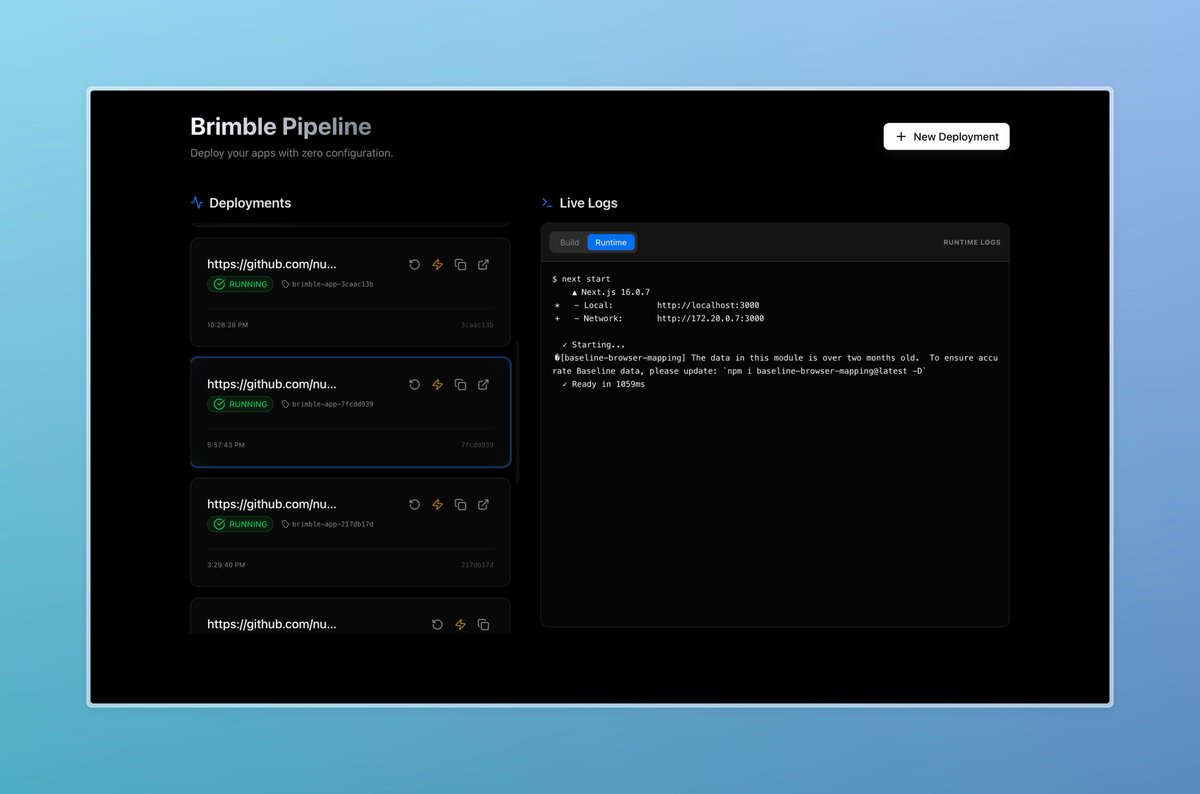Screen dimensions: 1200x794
Task: Click the tag icon beside brimble-app-7fcdd939
Action: 285,404
